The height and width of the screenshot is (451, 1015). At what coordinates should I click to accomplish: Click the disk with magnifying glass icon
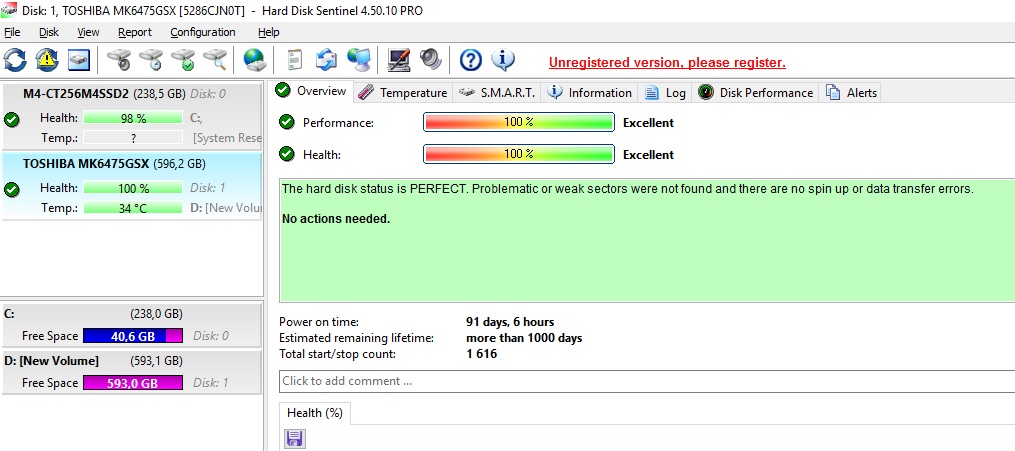tap(216, 60)
